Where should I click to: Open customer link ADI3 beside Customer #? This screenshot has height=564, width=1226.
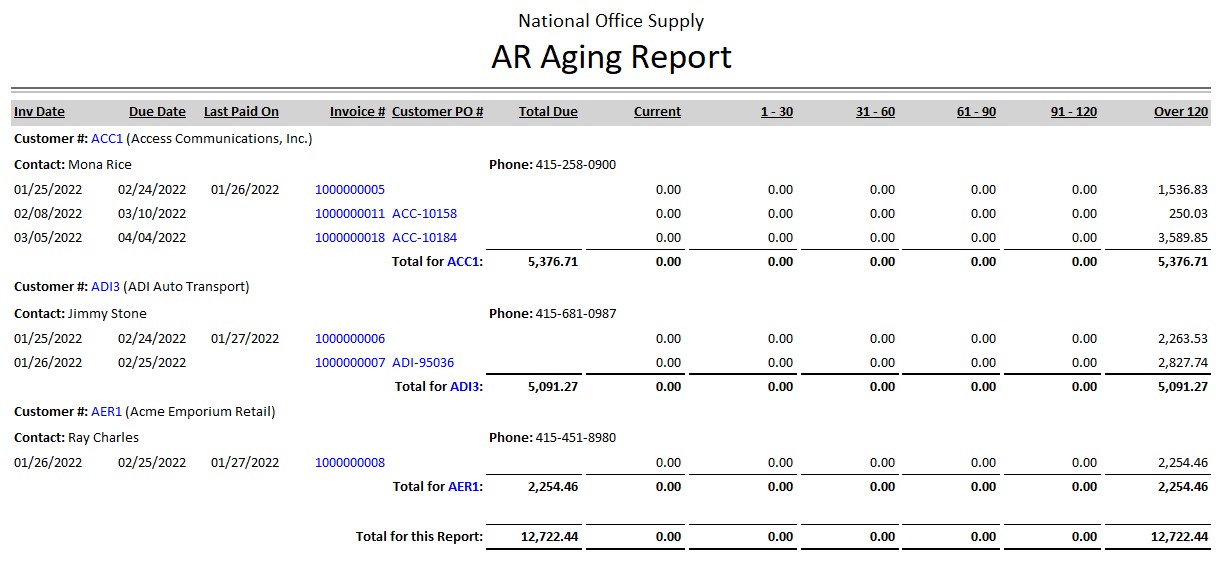click(105, 287)
